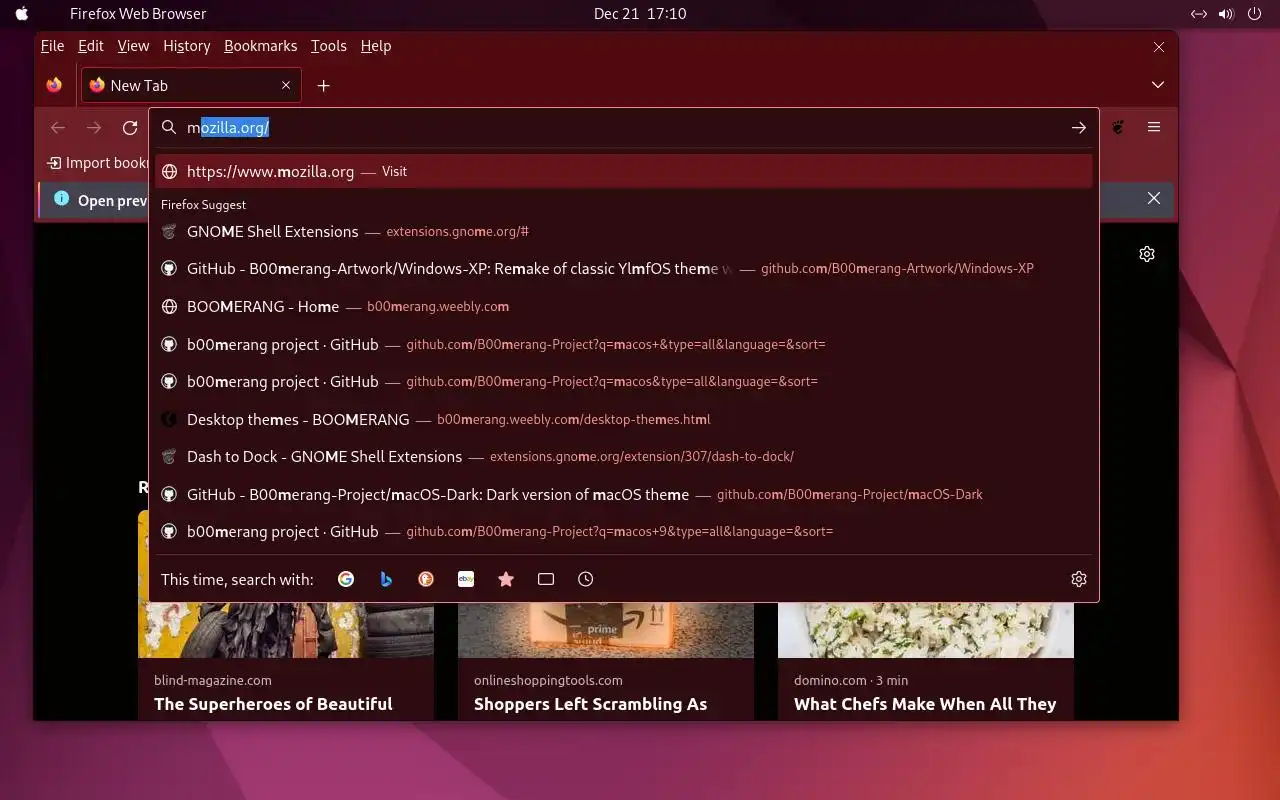This screenshot has width=1280, height=800.
Task: Open a new tab with plus button
Action: pos(323,86)
